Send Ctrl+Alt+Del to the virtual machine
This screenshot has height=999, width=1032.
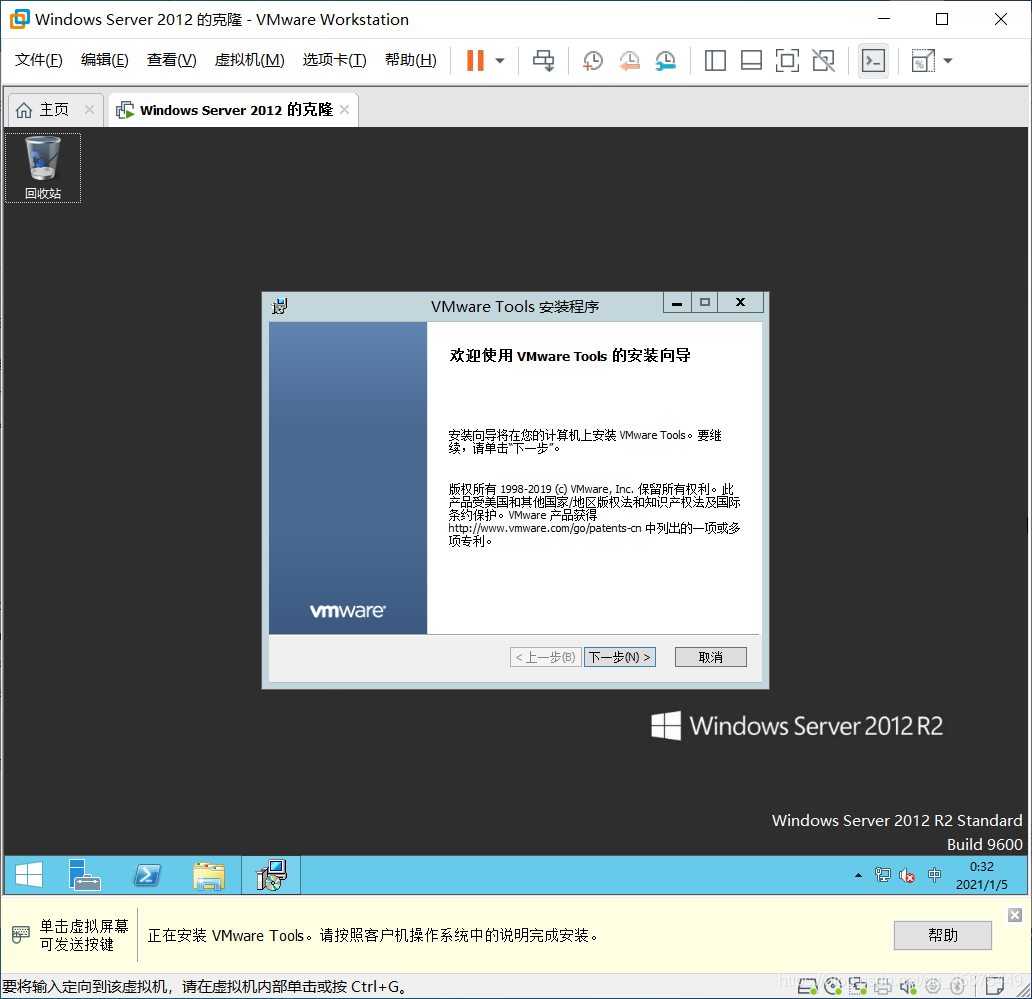point(544,61)
